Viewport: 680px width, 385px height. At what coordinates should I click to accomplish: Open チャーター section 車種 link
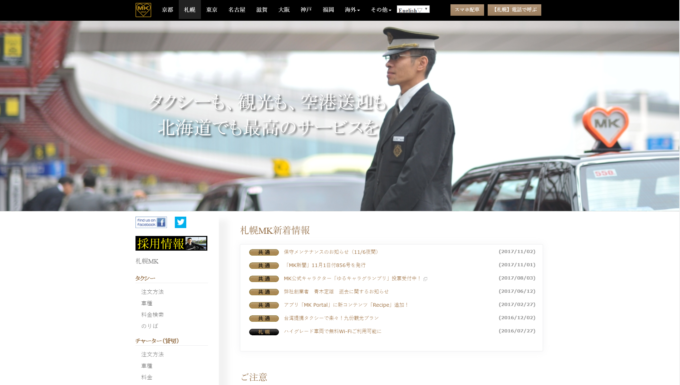(147, 365)
